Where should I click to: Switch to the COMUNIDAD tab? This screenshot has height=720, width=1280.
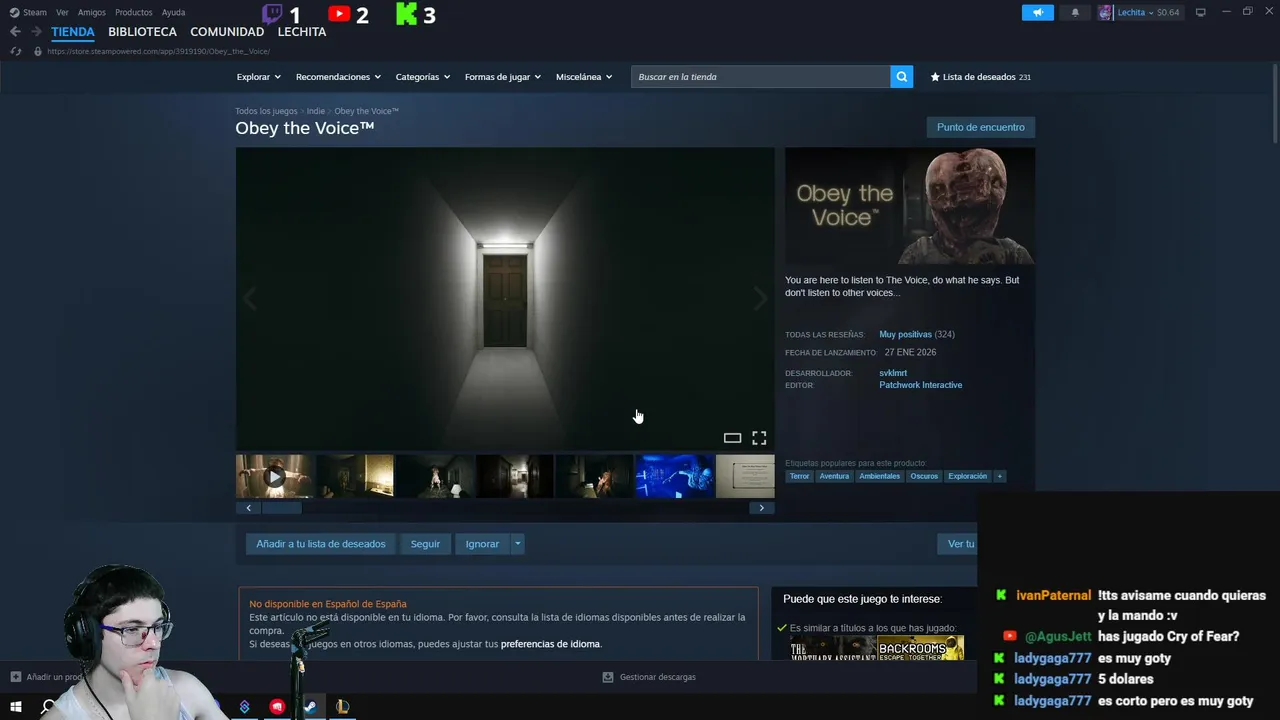[x=227, y=32]
